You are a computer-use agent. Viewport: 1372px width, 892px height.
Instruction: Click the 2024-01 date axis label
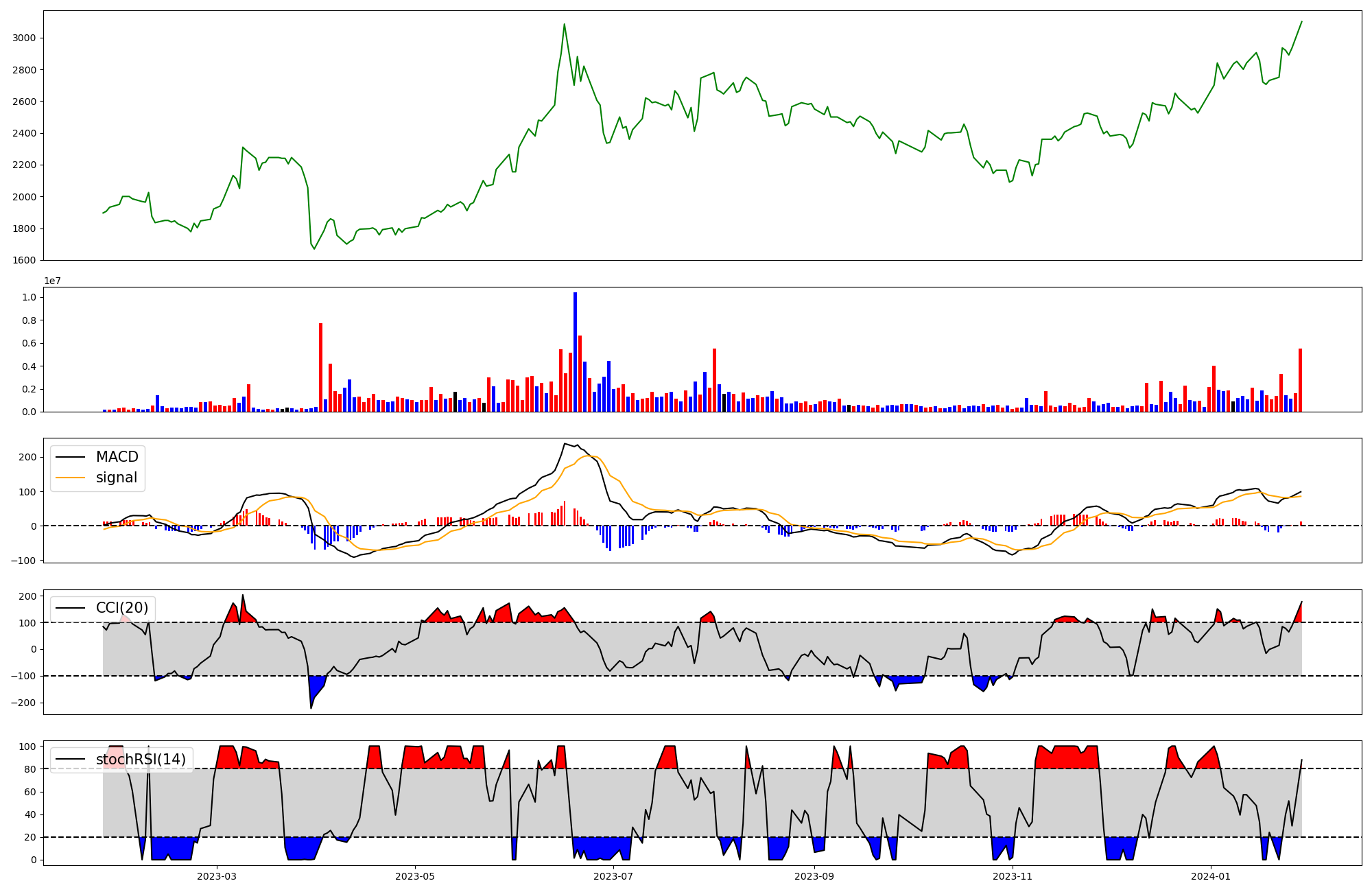(x=1211, y=876)
